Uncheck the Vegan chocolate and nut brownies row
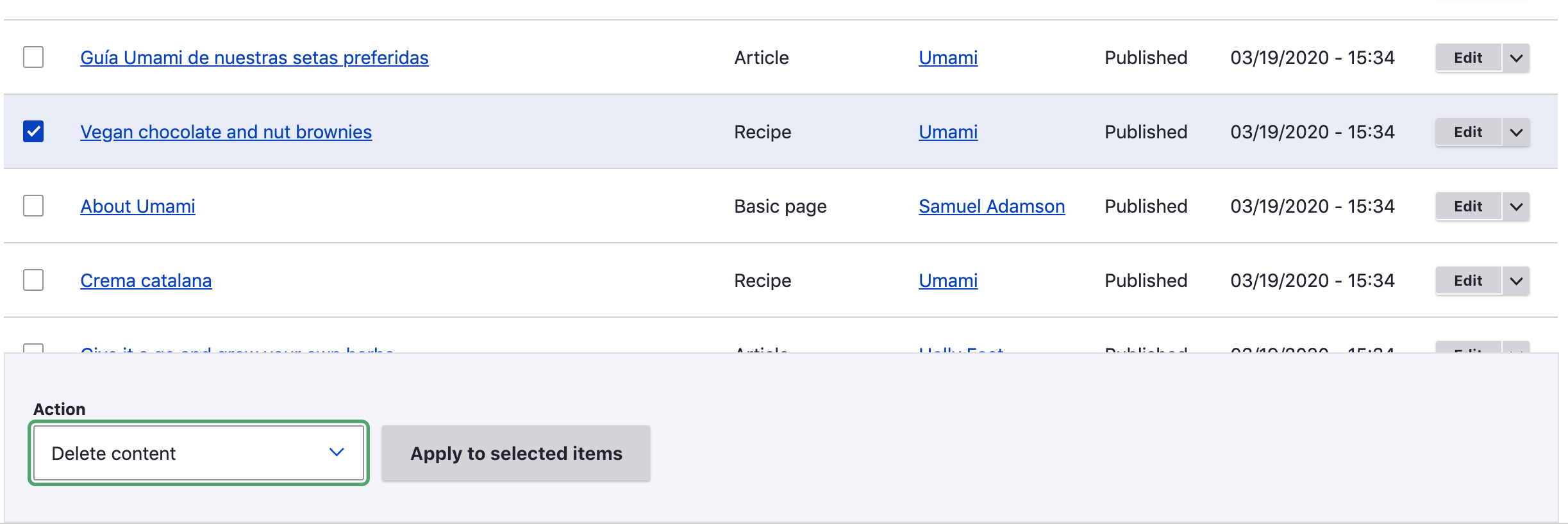This screenshot has height=524, width=1568. (33, 132)
